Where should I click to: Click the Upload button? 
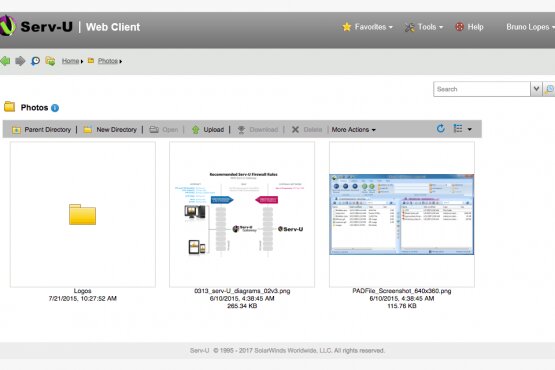[x=208, y=130]
